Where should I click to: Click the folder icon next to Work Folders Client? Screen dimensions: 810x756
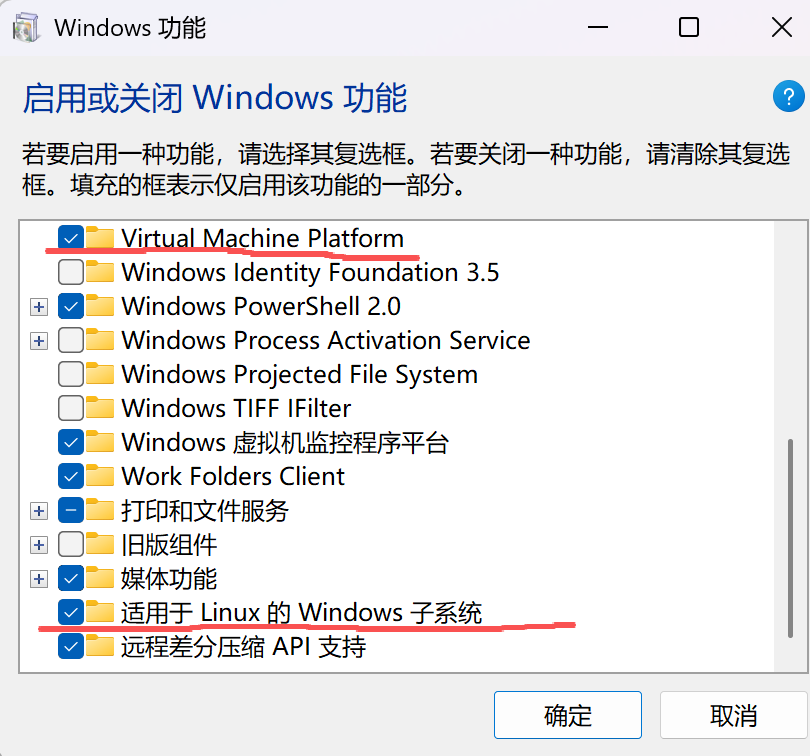[100, 476]
